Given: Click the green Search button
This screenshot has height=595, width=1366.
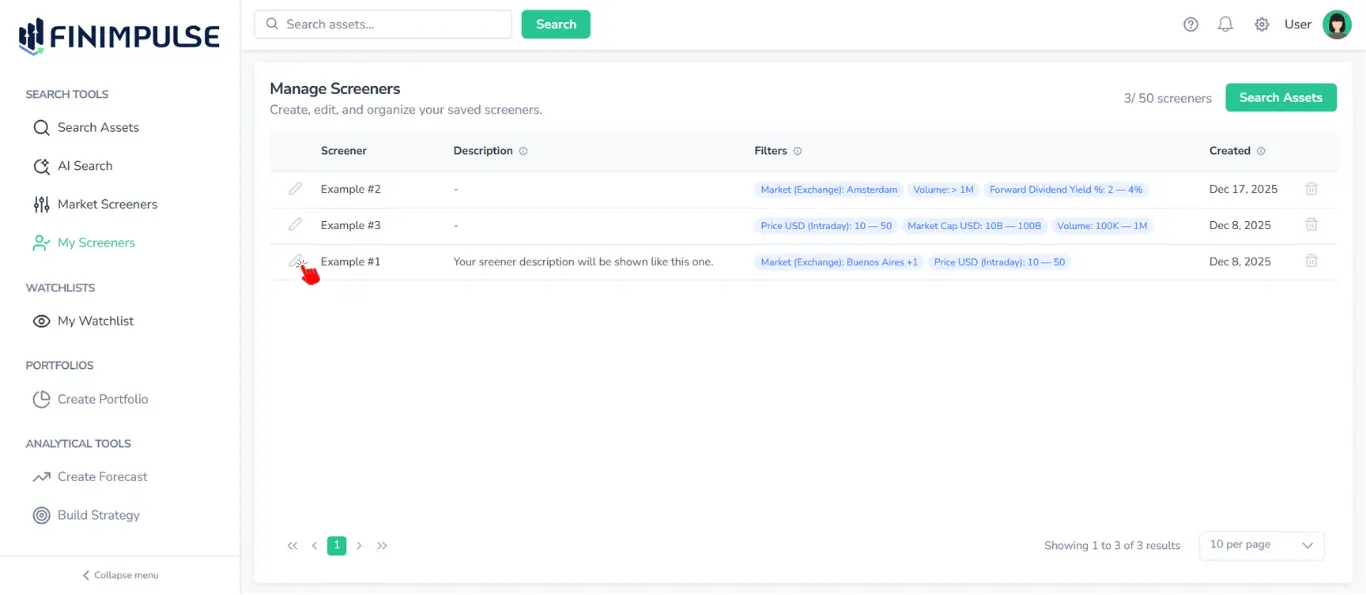Looking at the screenshot, I should 555,22.
